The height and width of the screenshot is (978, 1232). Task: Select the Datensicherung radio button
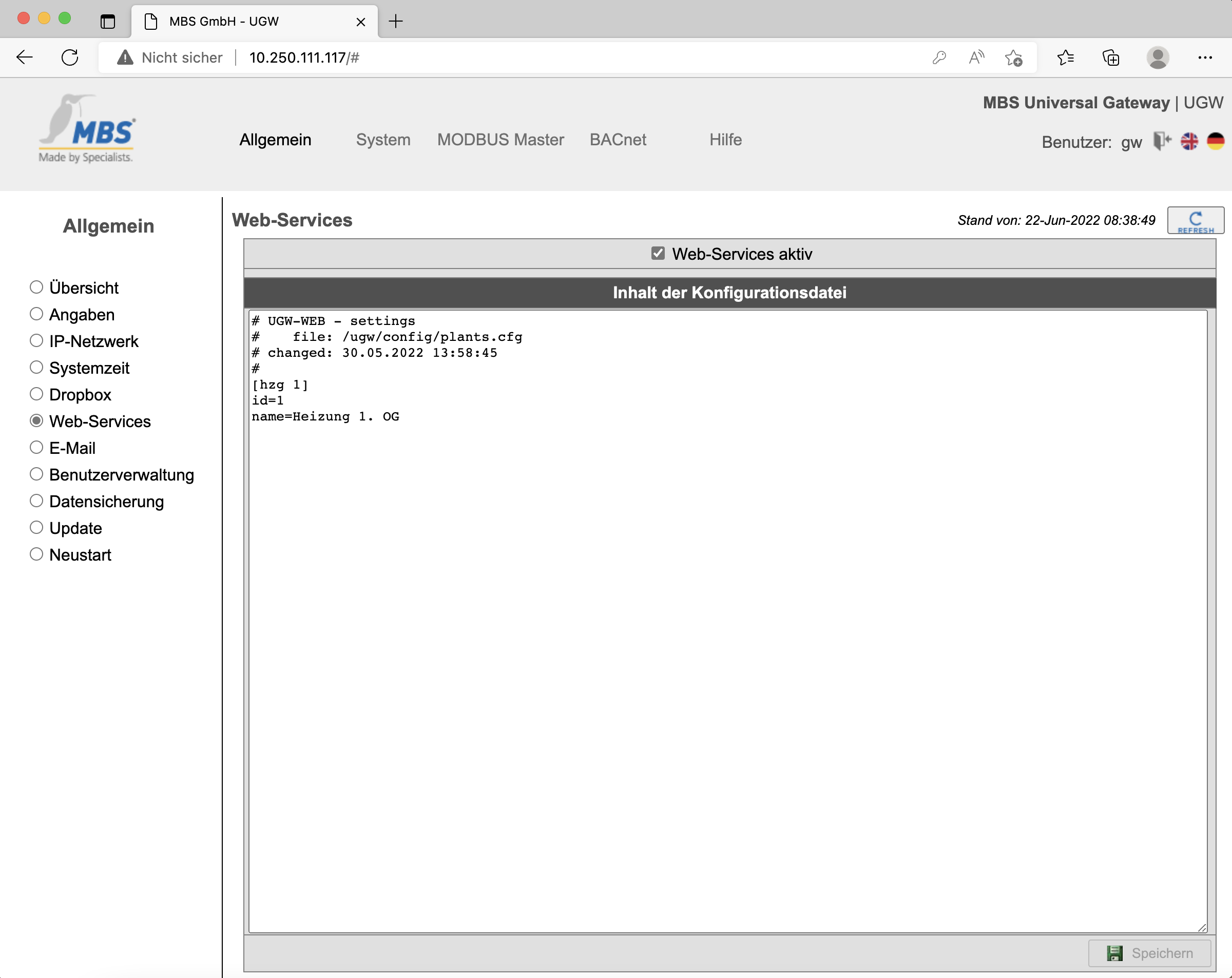point(36,500)
